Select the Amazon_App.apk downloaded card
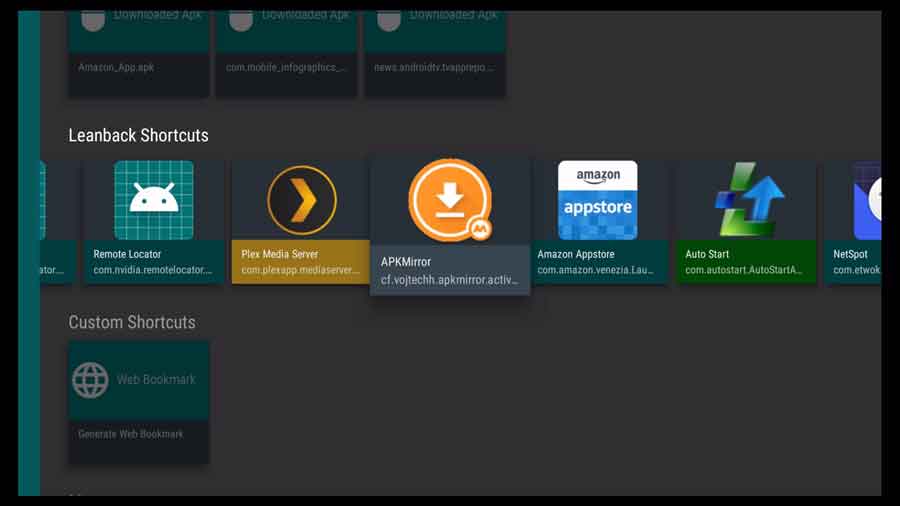Viewport: 900px width, 506px height. click(x=139, y=54)
